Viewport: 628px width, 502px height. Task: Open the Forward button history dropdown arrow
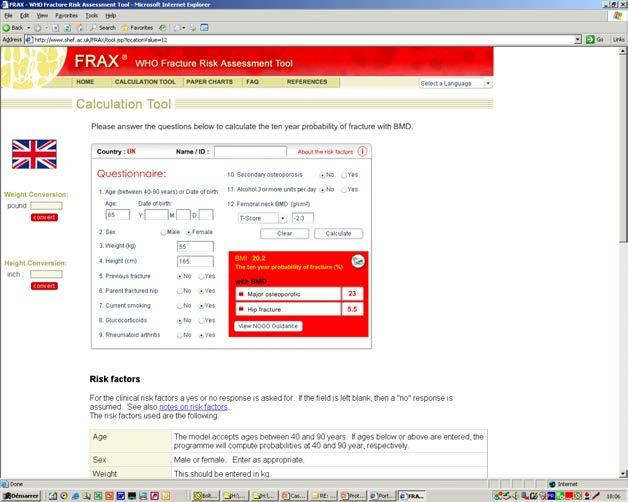(x=46, y=28)
